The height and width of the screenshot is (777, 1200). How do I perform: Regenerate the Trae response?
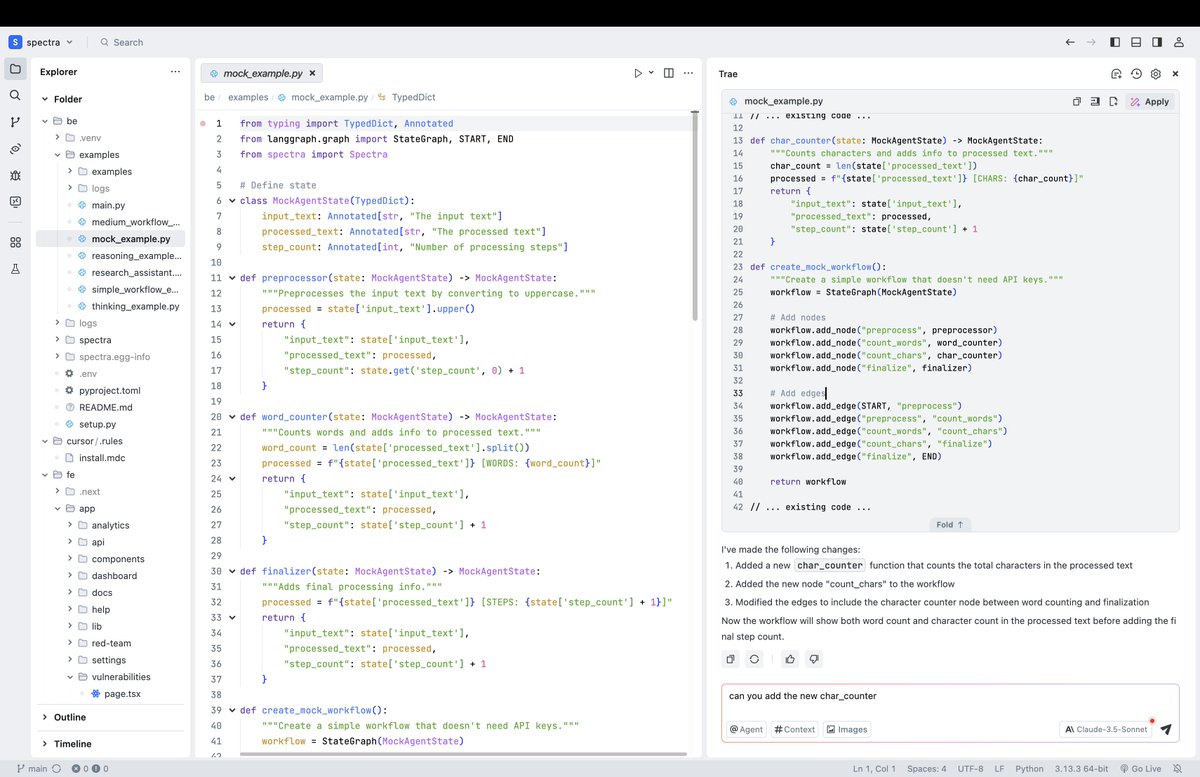pyautogui.click(x=754, y=659)
